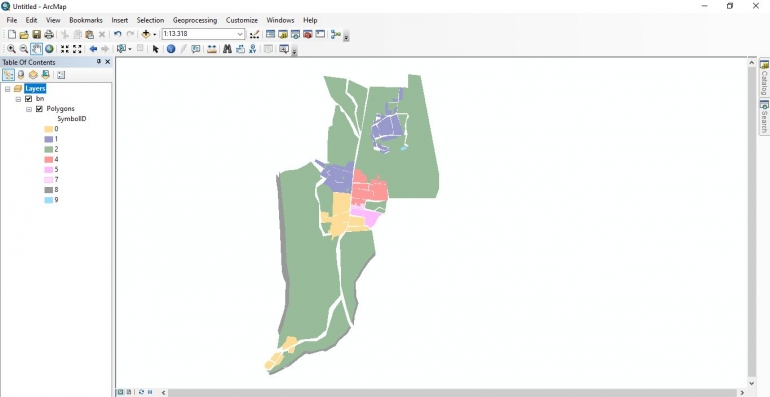The width and height of the screenshot is (770, 397).
Task: Print the map
Action: coord(49,34)
